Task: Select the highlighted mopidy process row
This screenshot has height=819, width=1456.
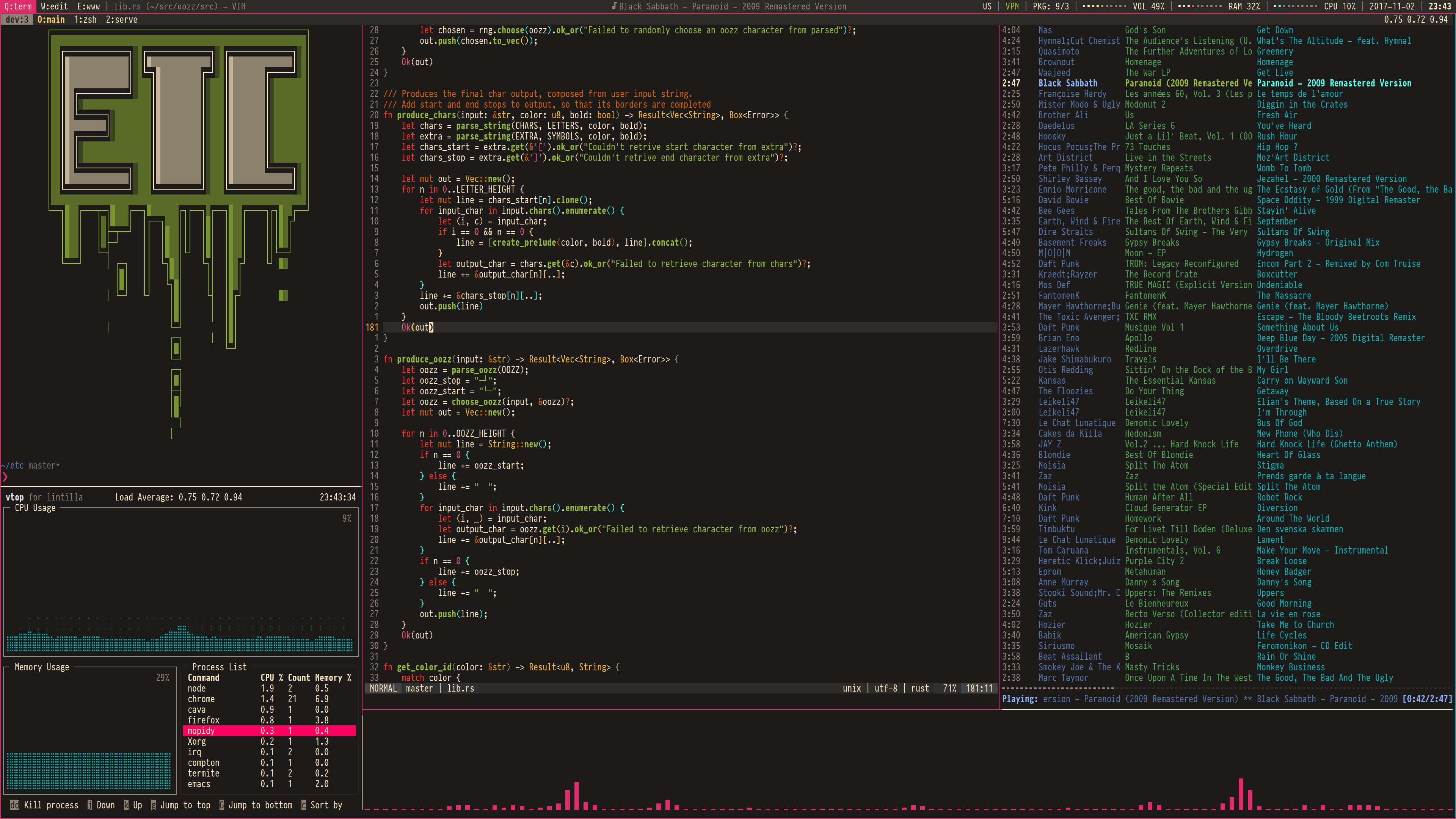Action: (x=270, y=730)
